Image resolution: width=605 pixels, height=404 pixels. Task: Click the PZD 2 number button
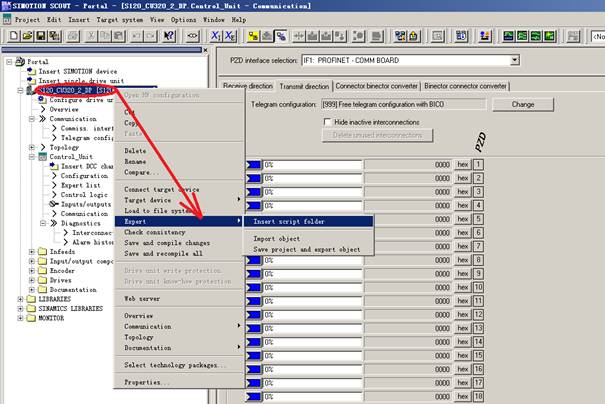(479, 178)
